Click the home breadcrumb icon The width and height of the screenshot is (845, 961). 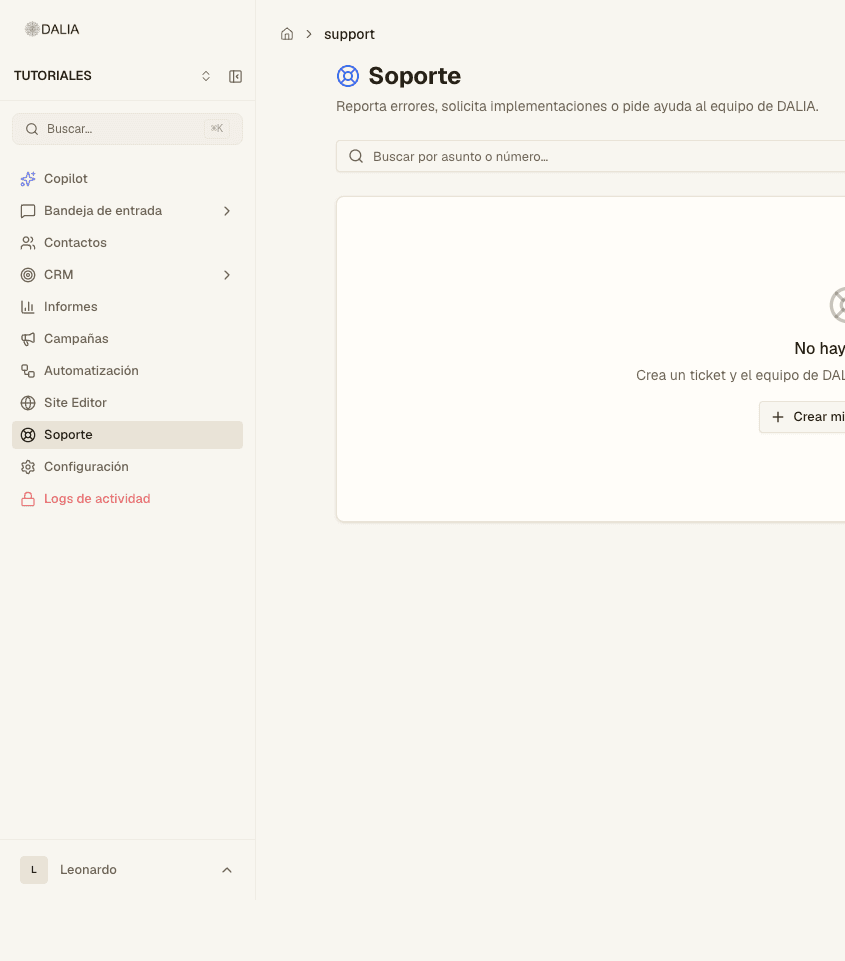287,34
